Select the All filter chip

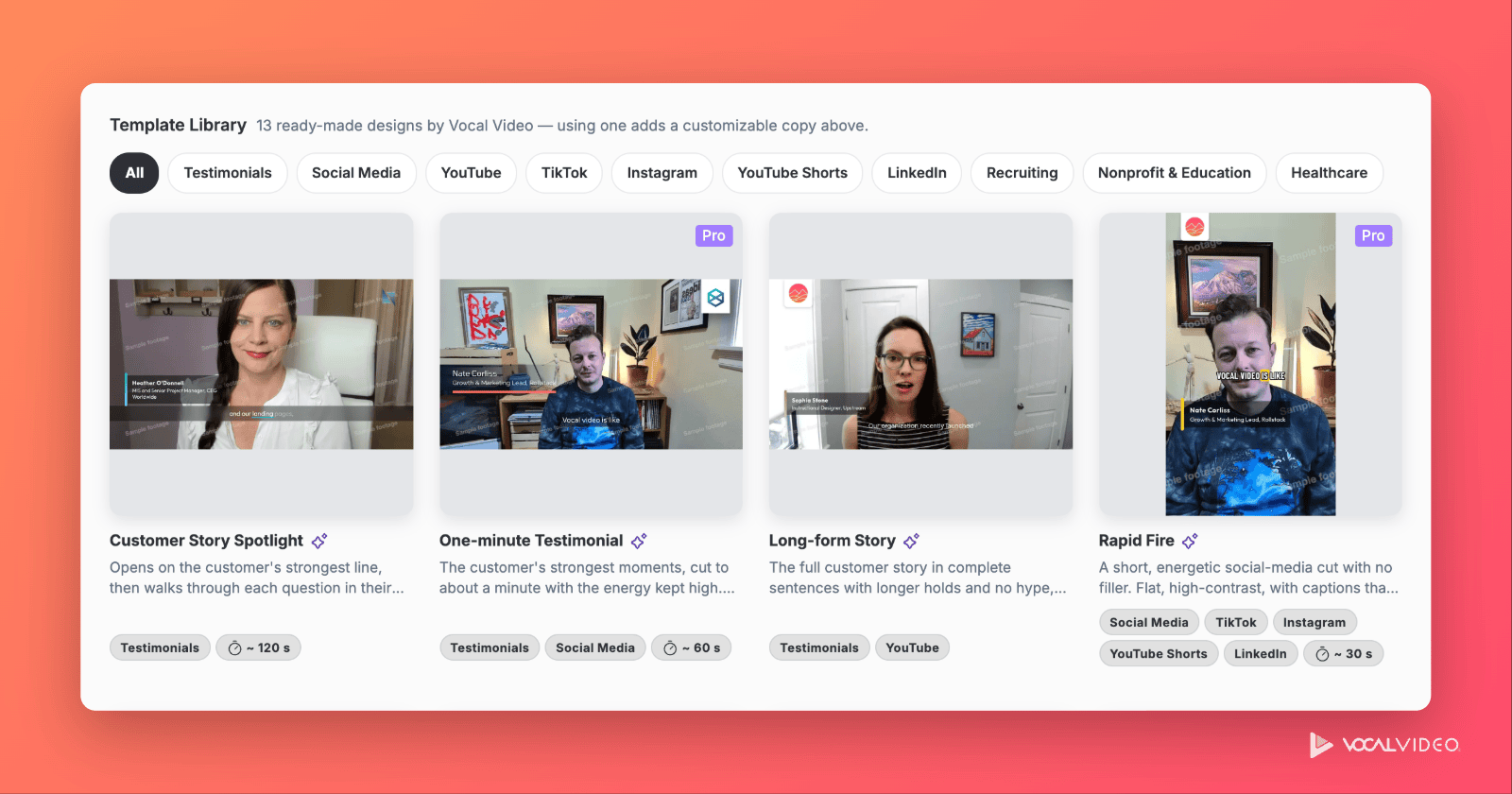click(x=134, y=173)
